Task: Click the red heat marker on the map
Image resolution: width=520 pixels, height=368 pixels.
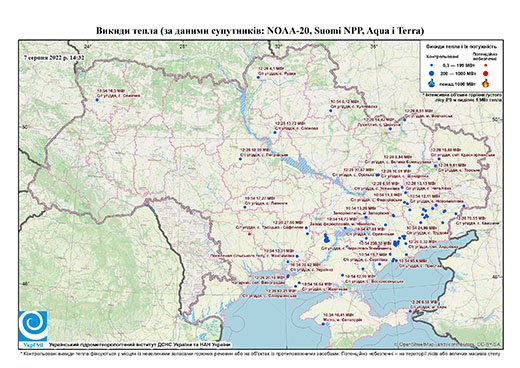Action: click(x=249, y=234)
